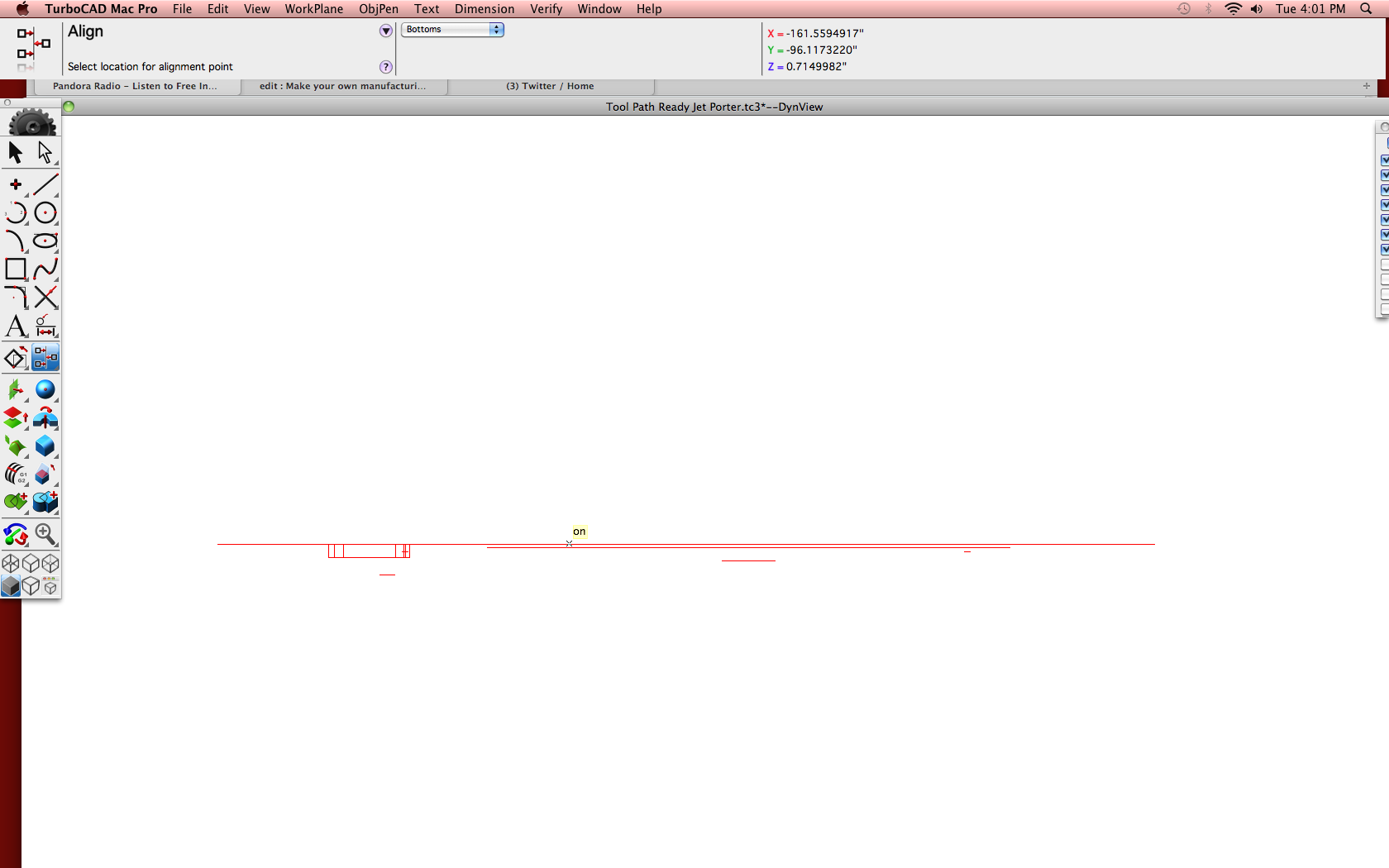
Task: Open the View menu
Action: point(257,9)
